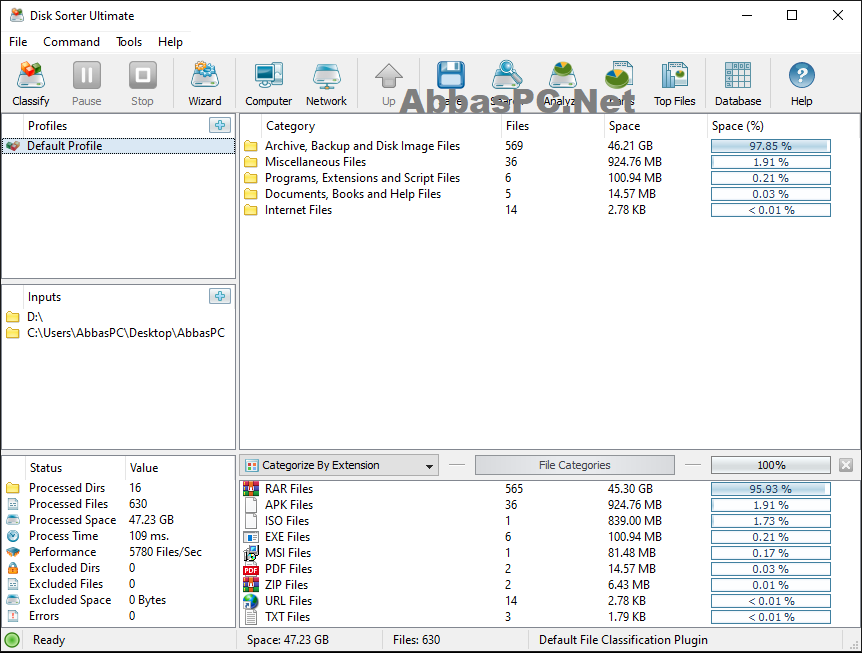Click the URL Files globe icon
Screen dimensions: 862x653
point(251,601)
